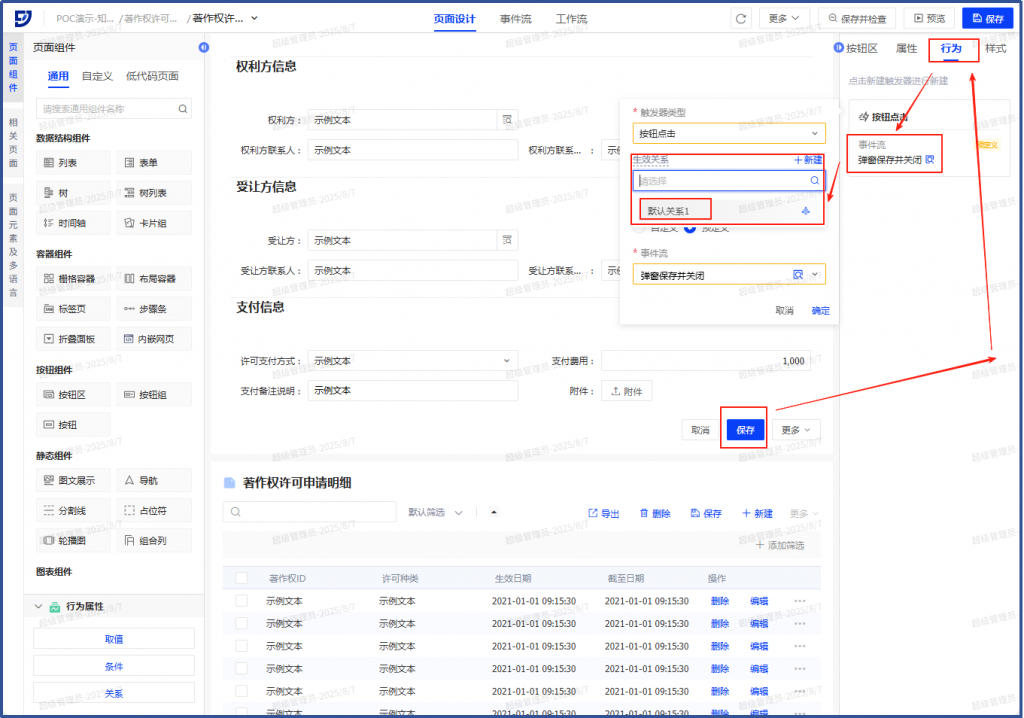This screenshot has width=1024, height=718.
Task: Open the 更多 dropdown in top toolbar
Action: tap(784, 18)
